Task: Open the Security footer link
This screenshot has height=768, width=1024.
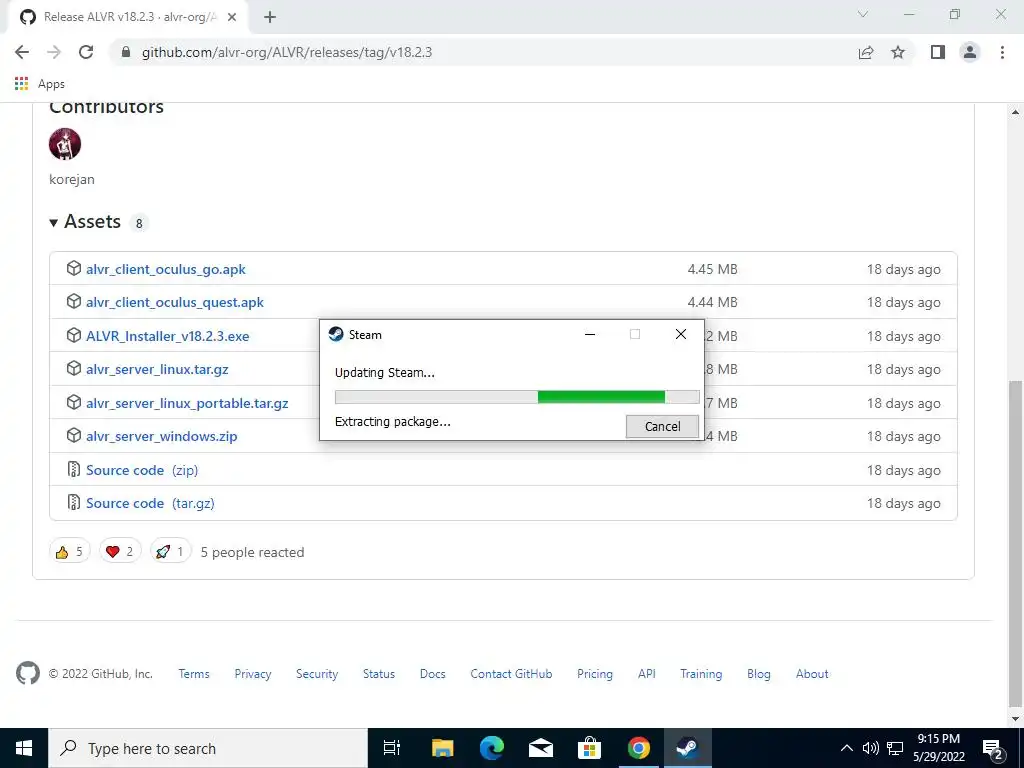Action: [x=317, y=674]
